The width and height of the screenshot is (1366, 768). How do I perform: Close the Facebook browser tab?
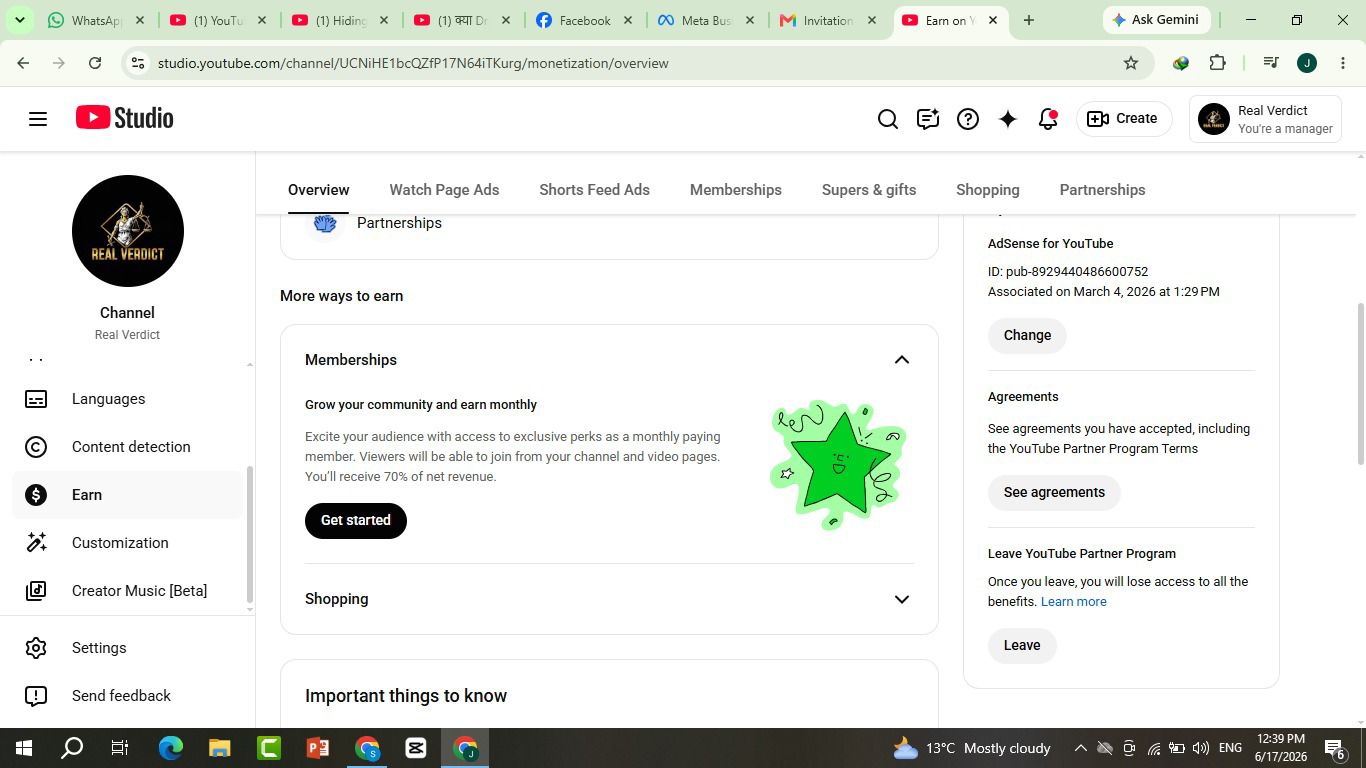coord(628,20)
